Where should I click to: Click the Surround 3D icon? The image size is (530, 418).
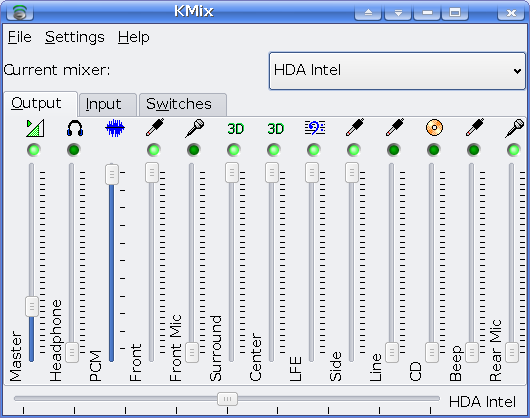click(x=235, y=129)
